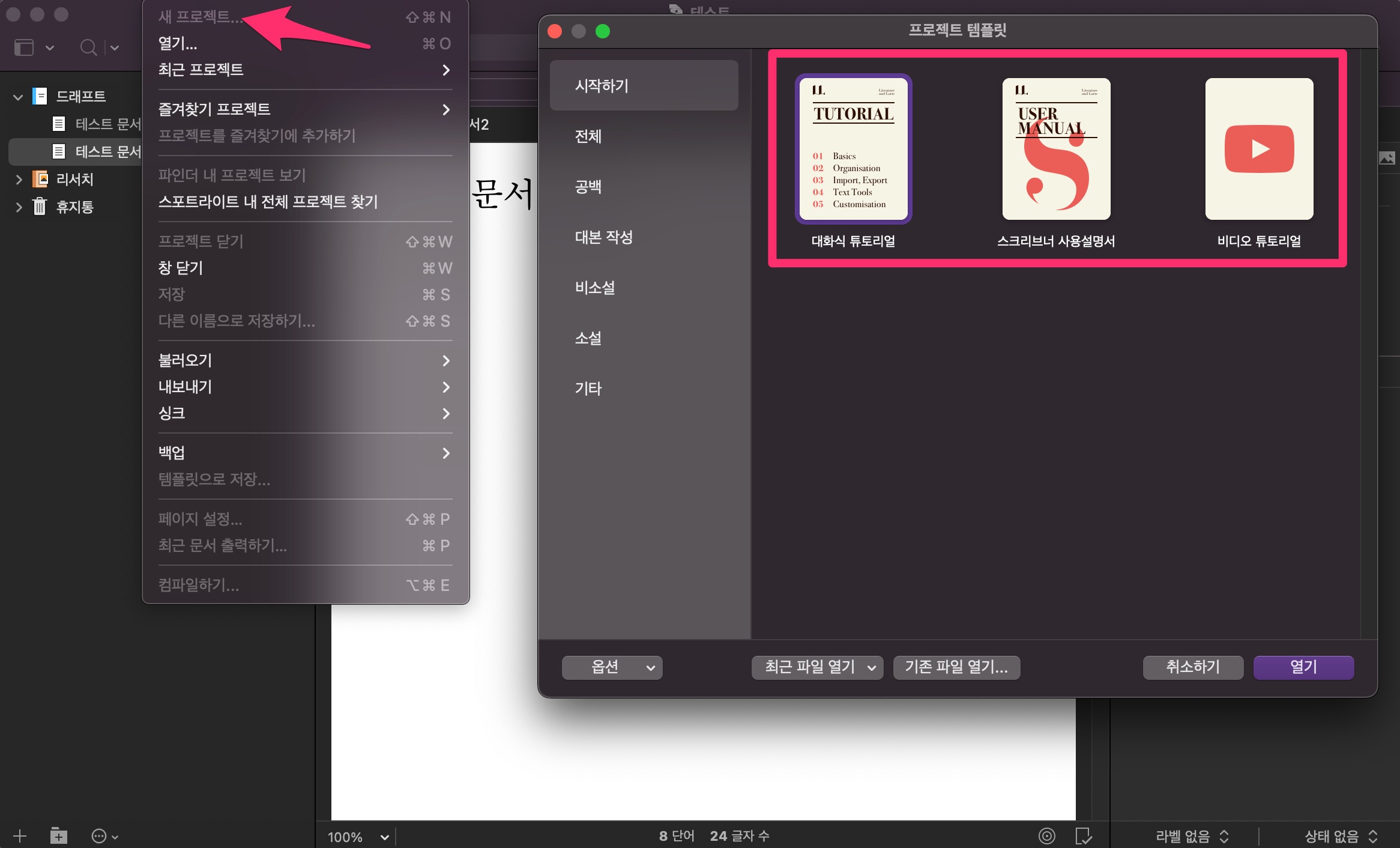The image size is (1400, 848).
Task: Click the target goal icon in footer
Action: 1046,836
